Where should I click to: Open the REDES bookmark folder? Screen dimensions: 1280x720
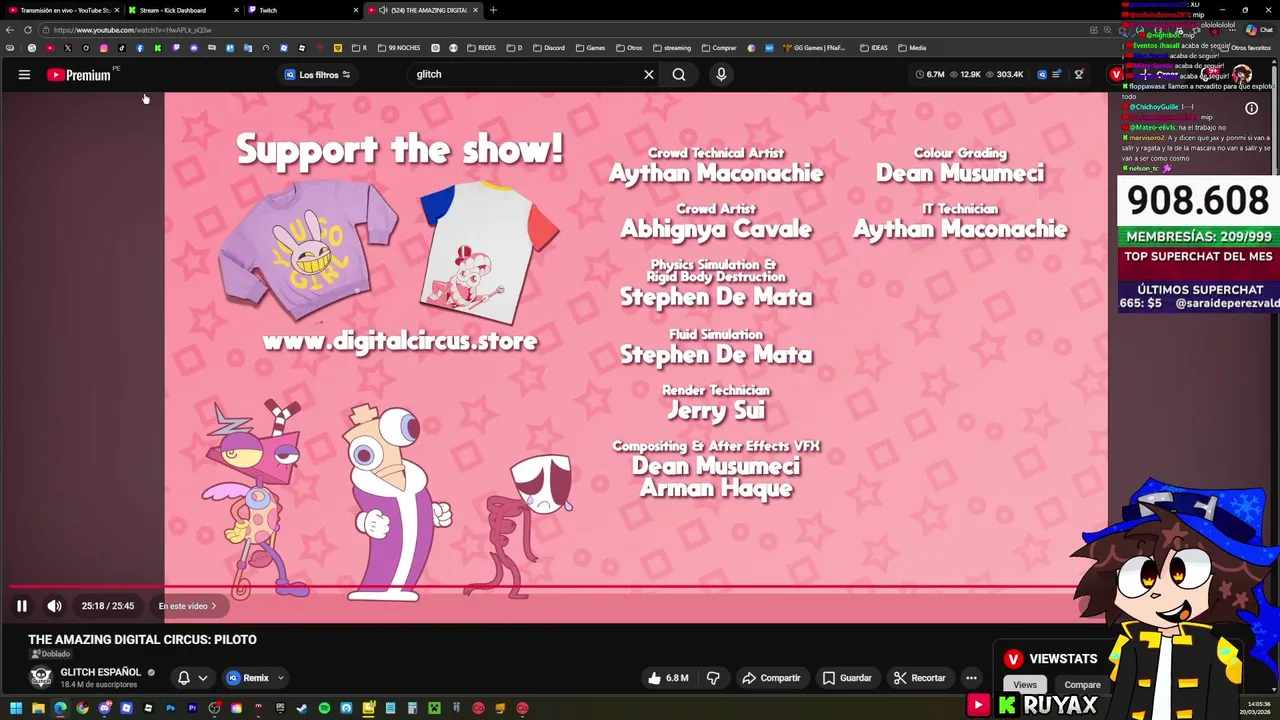(x=480, y=48)
